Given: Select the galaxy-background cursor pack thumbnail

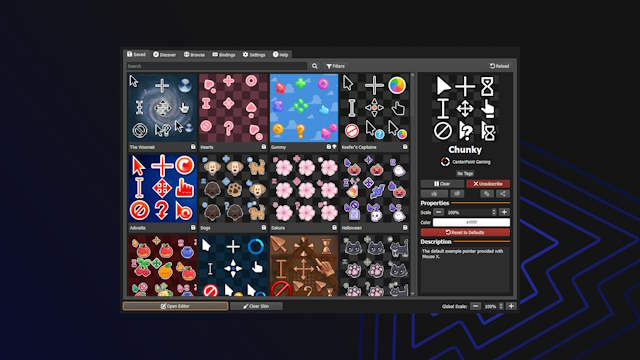Looking at the screenshot, I should coord(162,108).
